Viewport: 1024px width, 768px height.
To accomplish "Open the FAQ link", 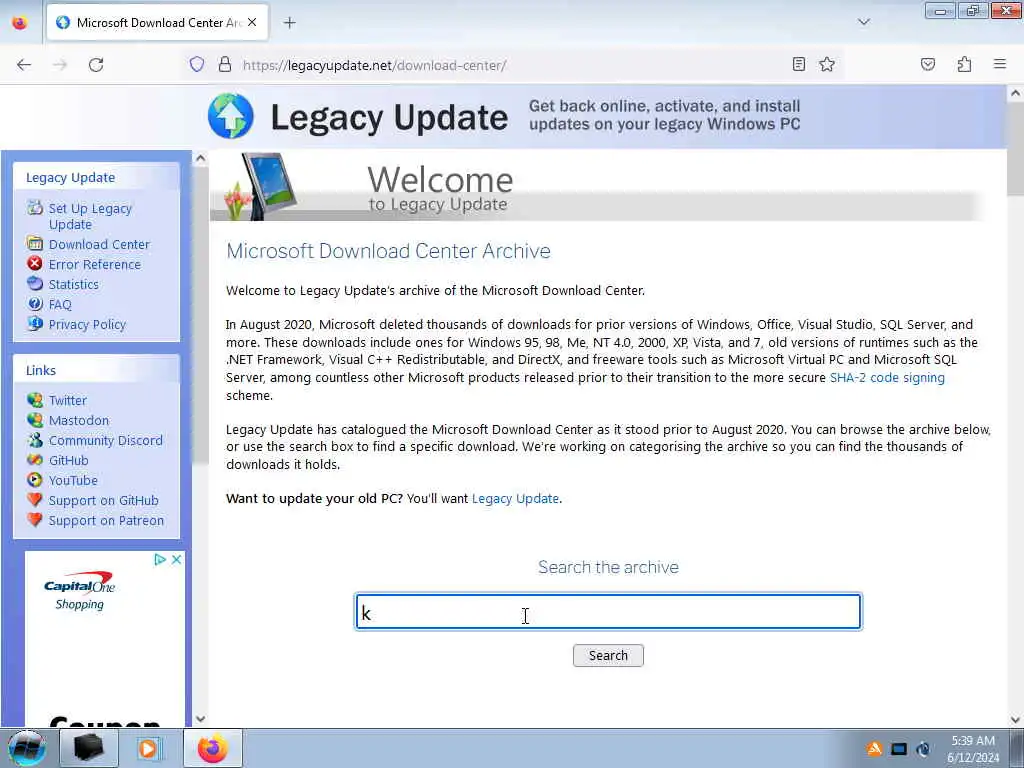I will tap(60, 304).
